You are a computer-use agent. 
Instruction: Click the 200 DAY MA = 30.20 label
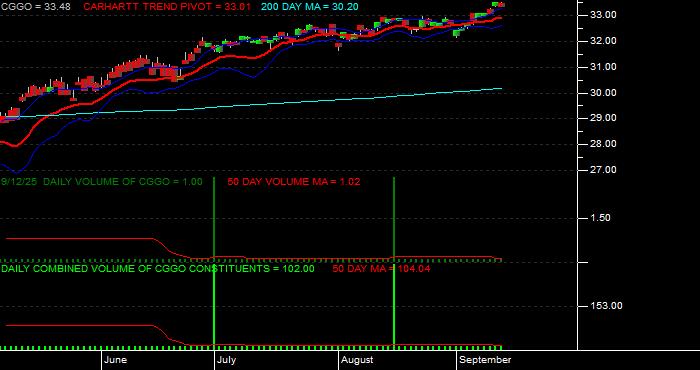click(x=309, y=7)
